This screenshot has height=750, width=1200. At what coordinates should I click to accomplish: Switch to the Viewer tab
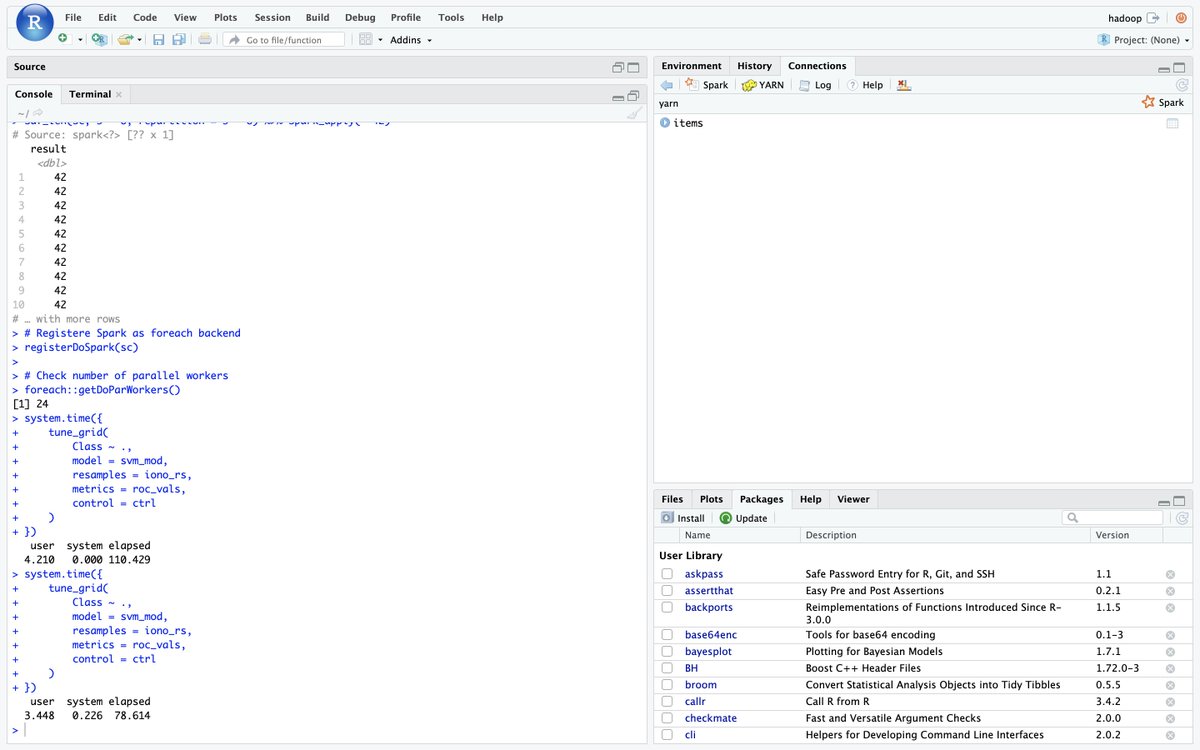click(853, 499)
